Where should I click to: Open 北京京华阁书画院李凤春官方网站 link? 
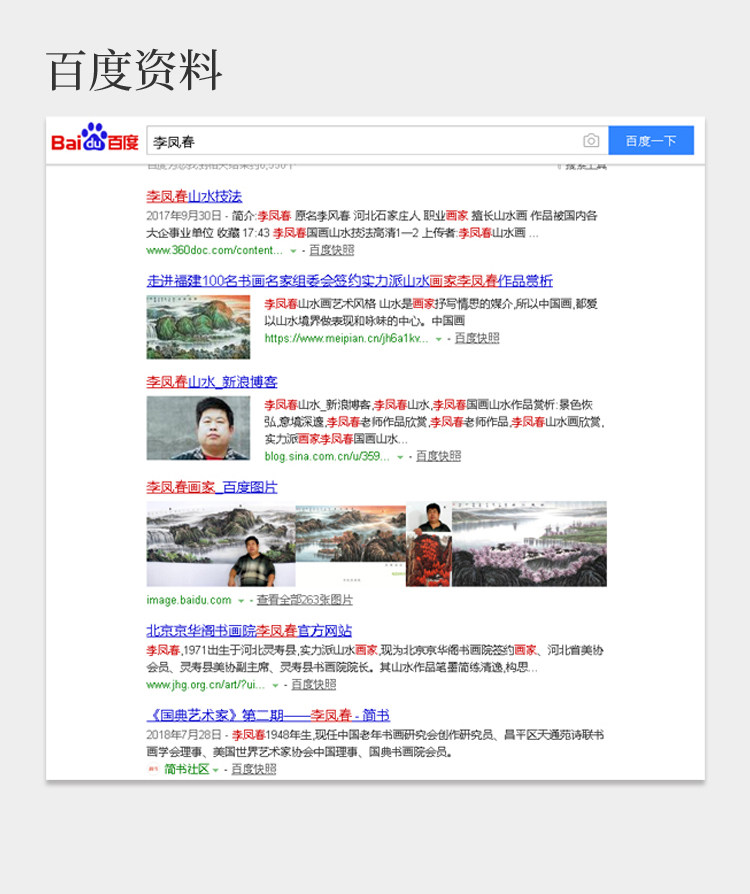point(249,631)
